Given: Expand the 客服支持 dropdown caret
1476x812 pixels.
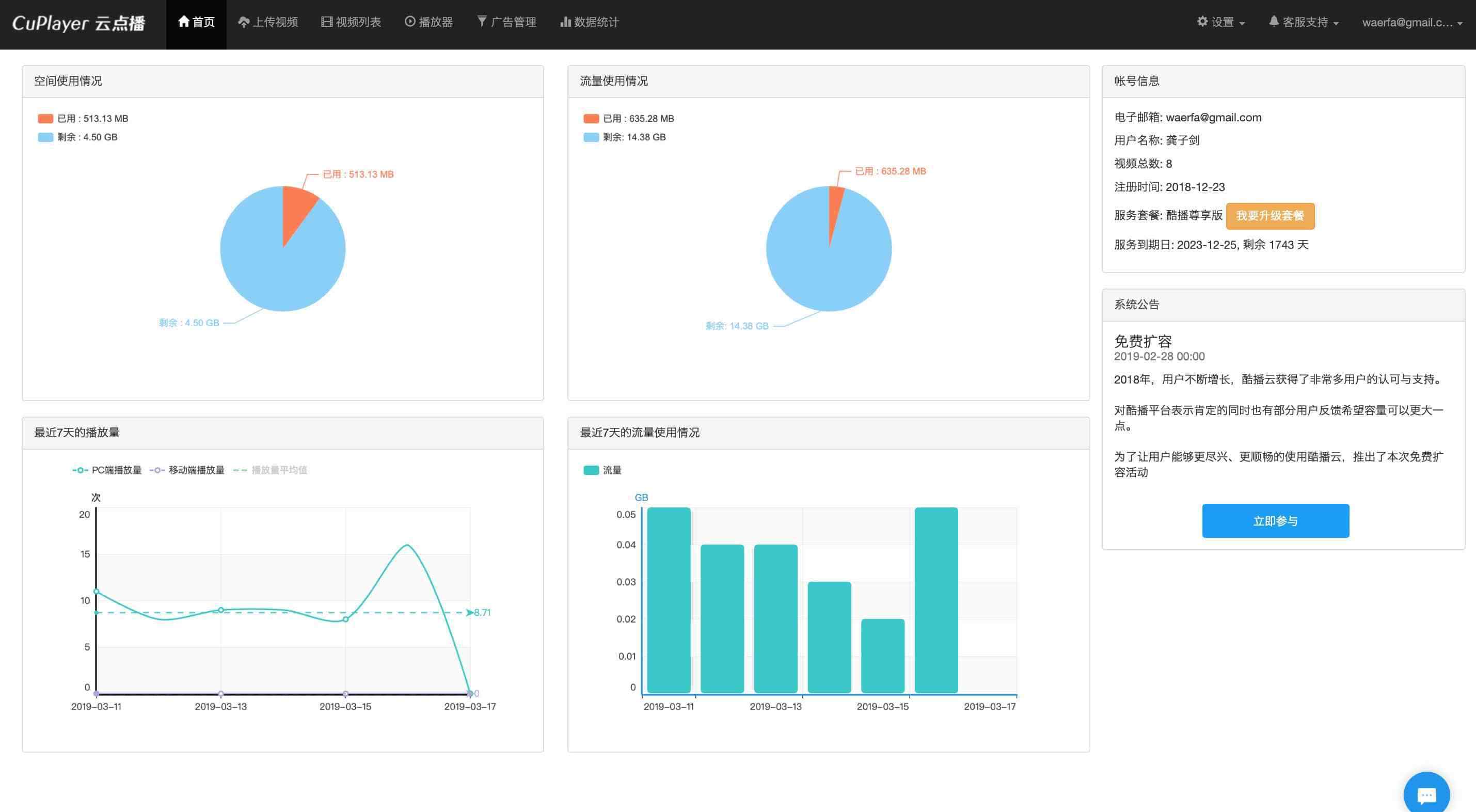Looking at the screenshot, I should (1336, 24).
